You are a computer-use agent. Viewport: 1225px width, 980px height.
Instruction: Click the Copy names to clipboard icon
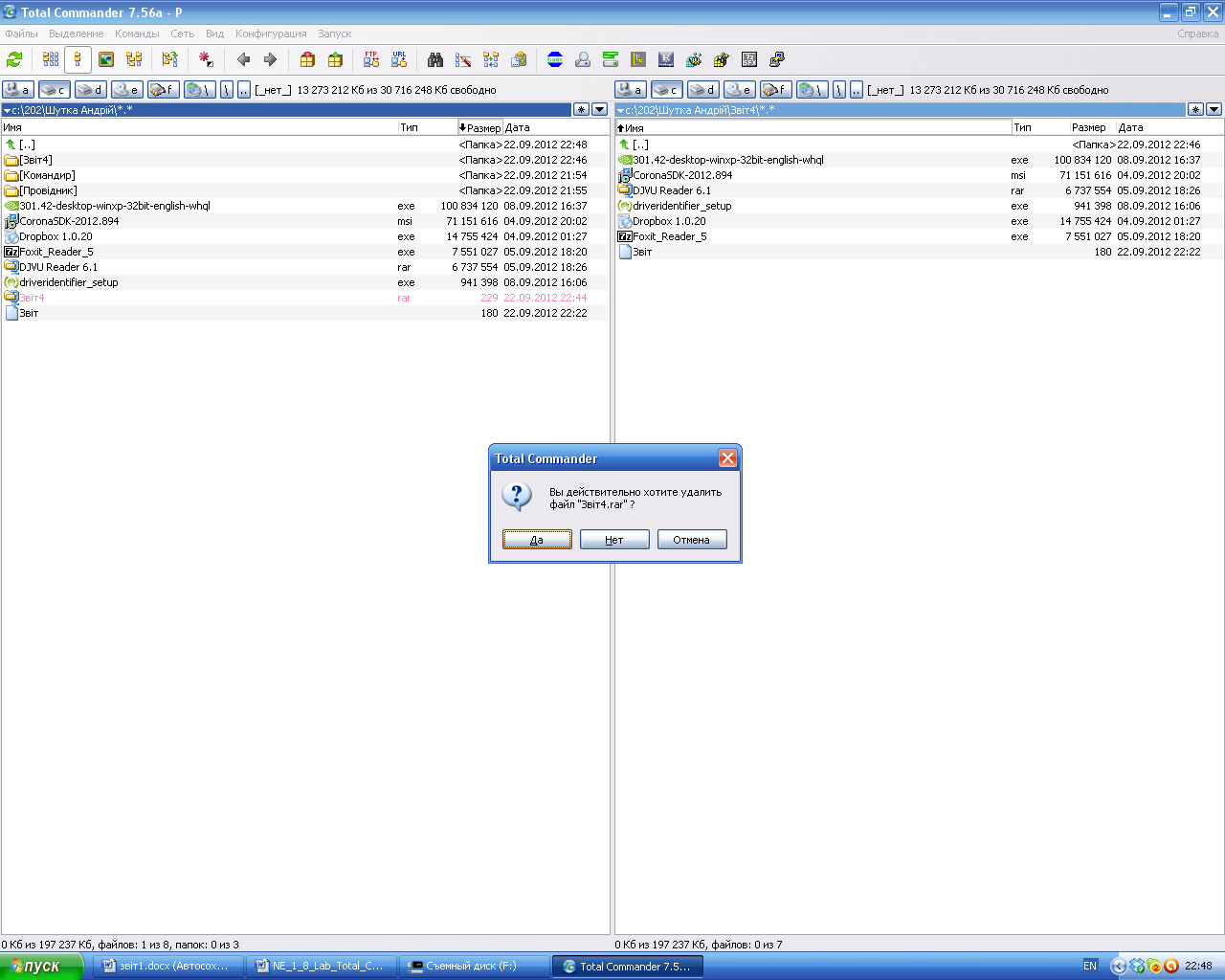519,59
